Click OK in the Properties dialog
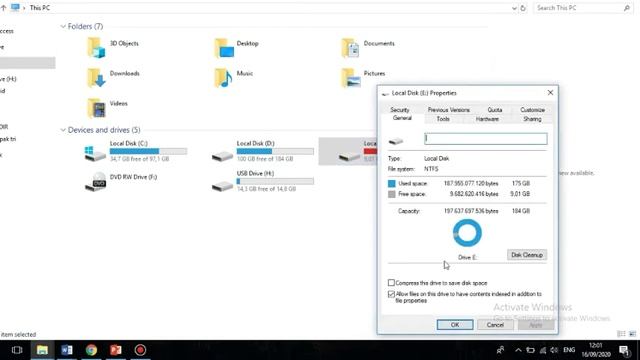The image size is (640, 360). point(455,324)
